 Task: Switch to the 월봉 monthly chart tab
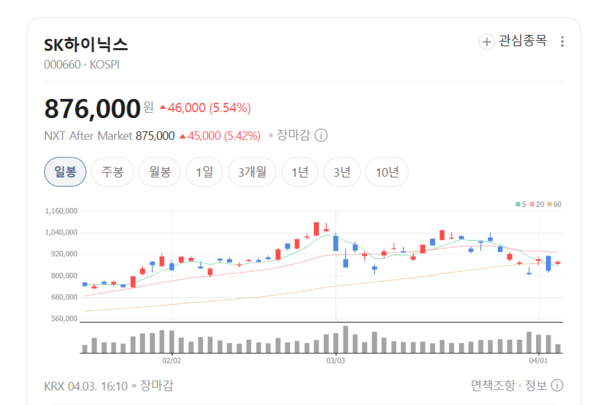tap(160, 172)
